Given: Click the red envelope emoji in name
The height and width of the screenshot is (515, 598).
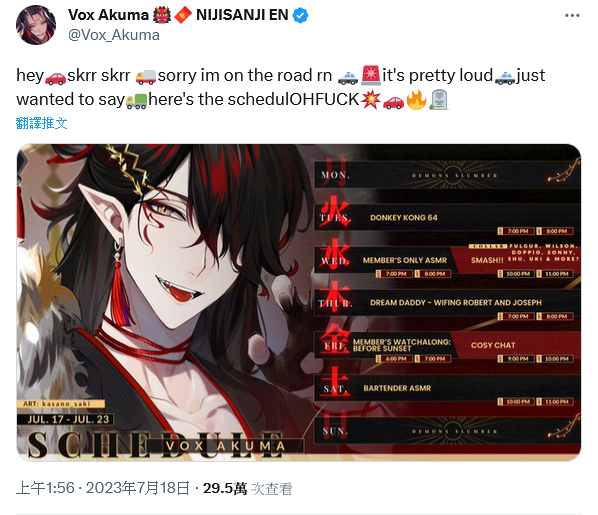Looking at the screenshot, I should [x=183, y=15].
